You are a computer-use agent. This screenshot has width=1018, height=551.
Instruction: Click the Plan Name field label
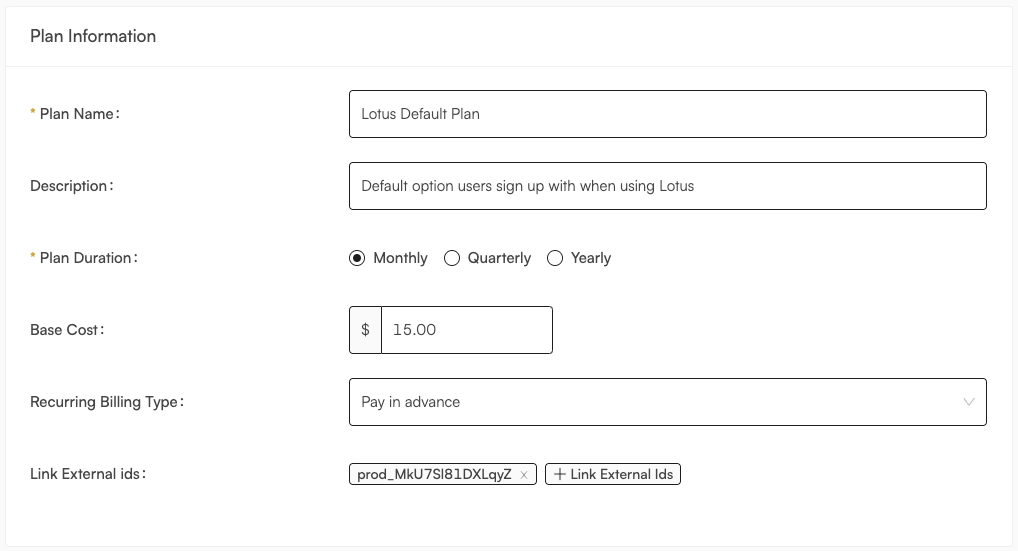click(x=79, y=114)
